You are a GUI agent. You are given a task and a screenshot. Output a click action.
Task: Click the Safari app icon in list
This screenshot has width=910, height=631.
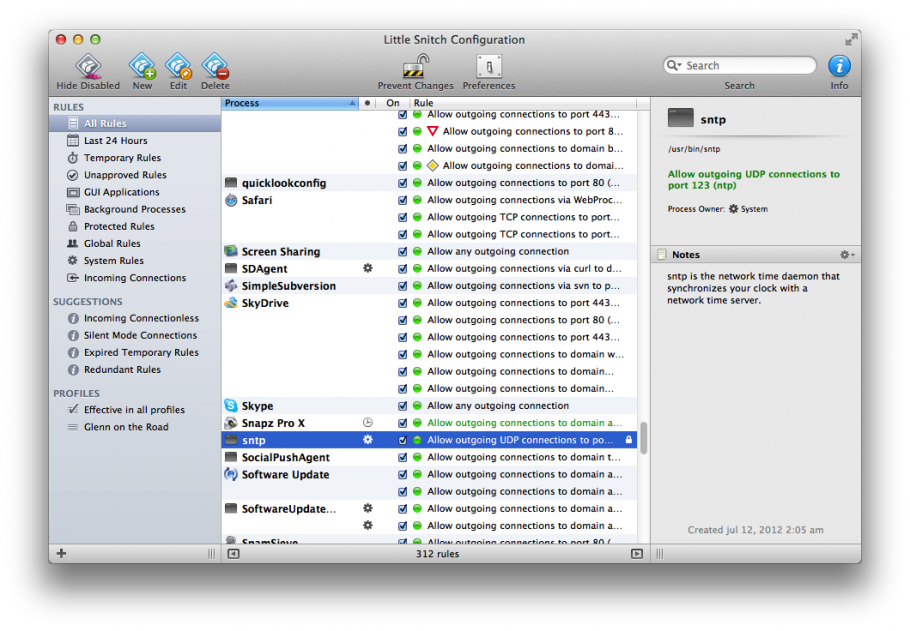click(x=231, y=200)
